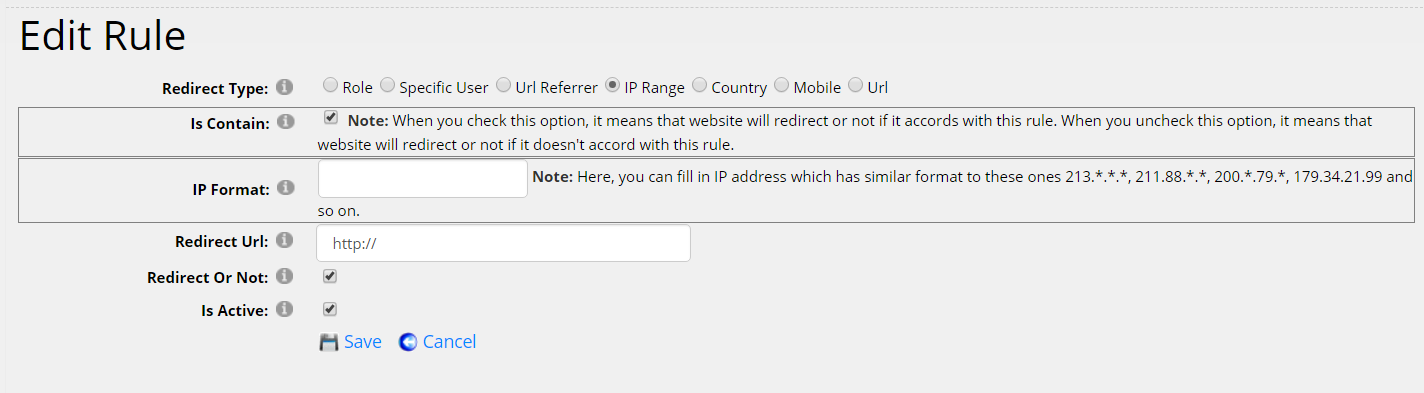
Task: Click the info icon beside Redirect Url
Action: pyautogui.click(x=284, y=240)
